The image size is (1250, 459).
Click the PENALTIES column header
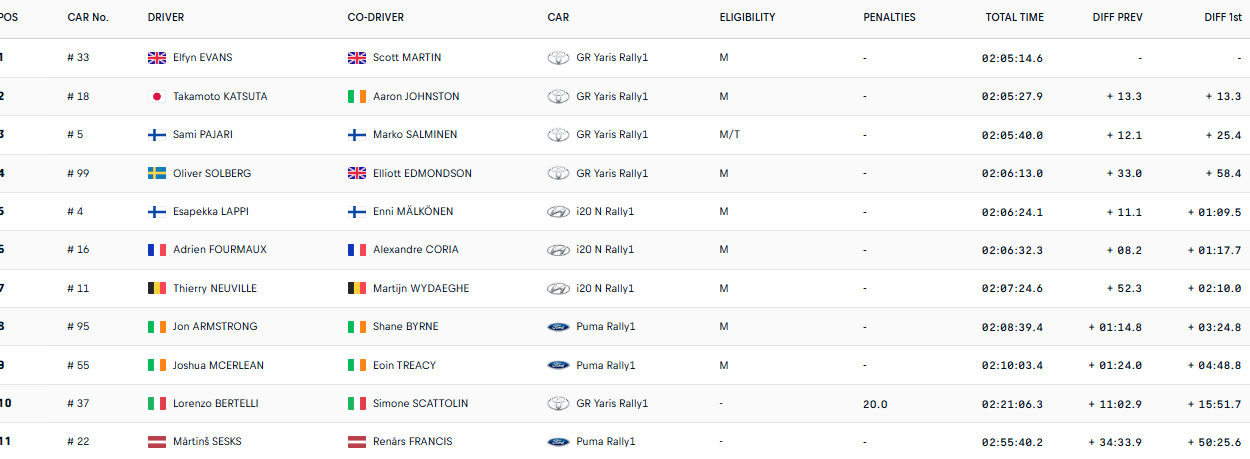click(889, 18)
